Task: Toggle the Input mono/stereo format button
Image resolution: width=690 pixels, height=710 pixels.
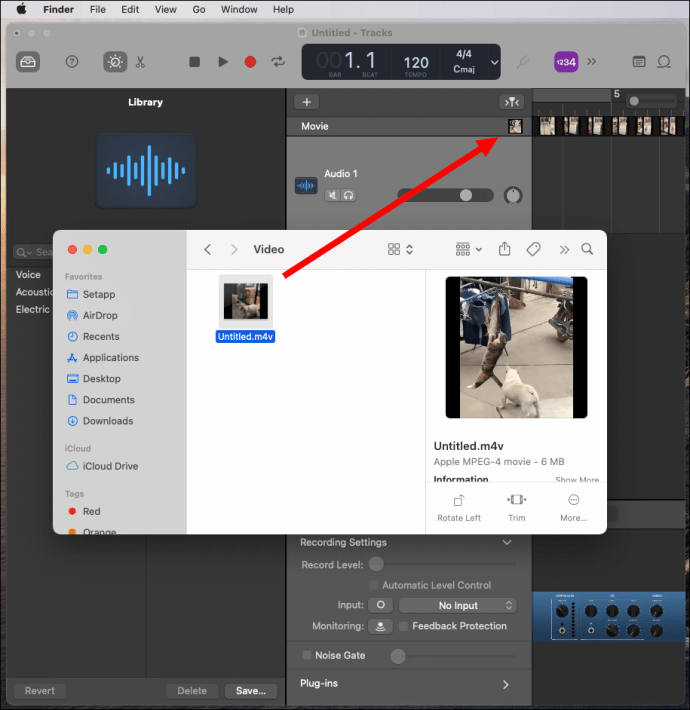Action: (x=380, y=605)
